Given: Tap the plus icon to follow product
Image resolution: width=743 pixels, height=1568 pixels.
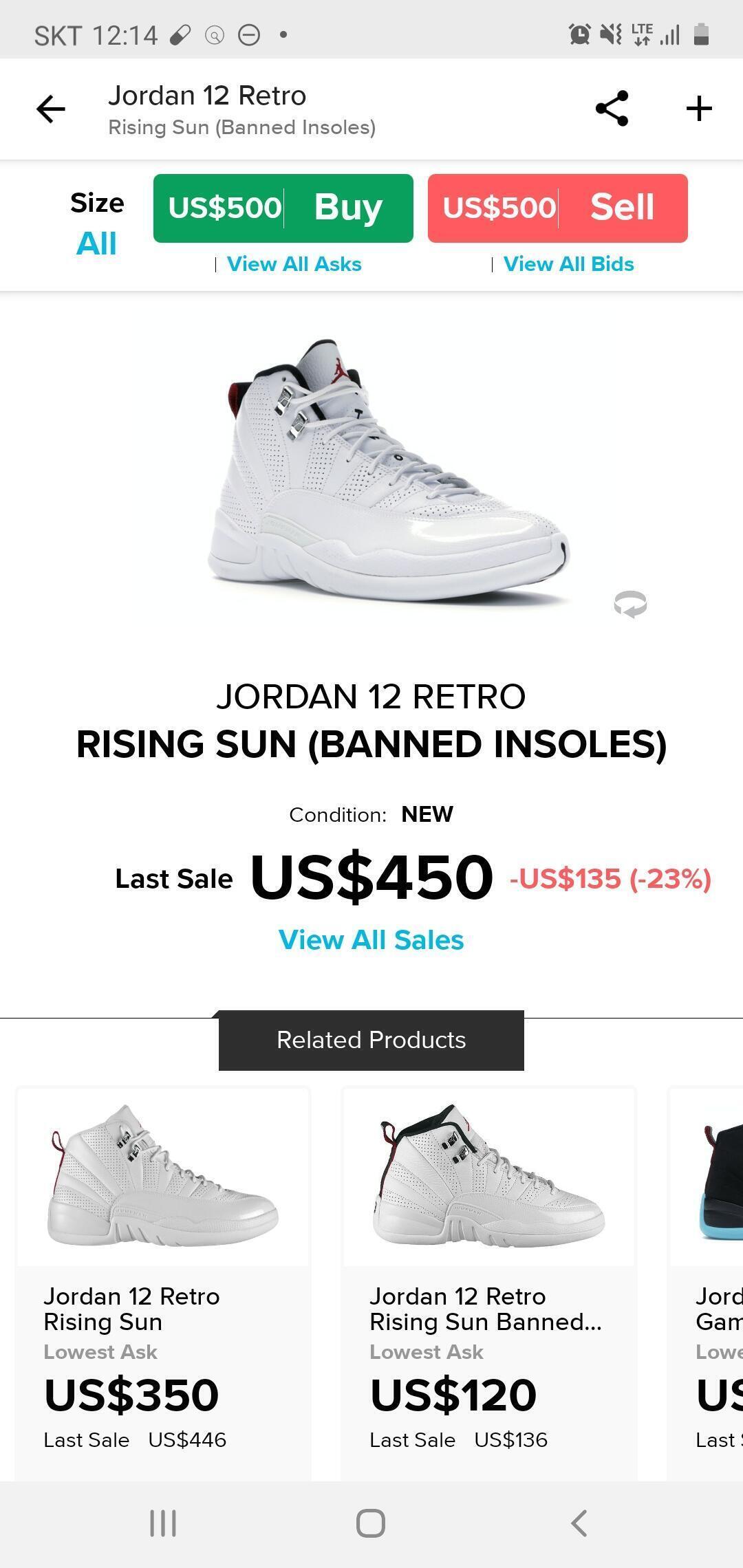Looking at the screenshot, I should (x=699, y=109).
